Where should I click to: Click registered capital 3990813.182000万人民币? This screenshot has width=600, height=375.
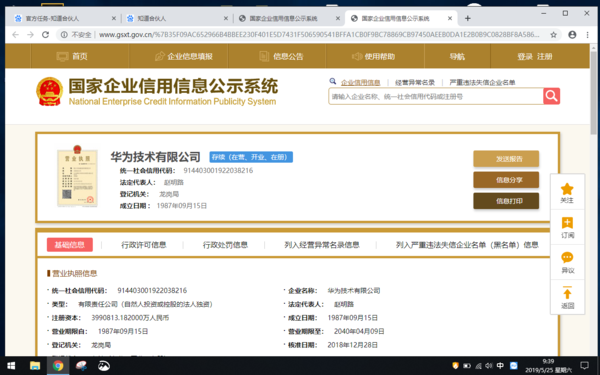[130, 318]
